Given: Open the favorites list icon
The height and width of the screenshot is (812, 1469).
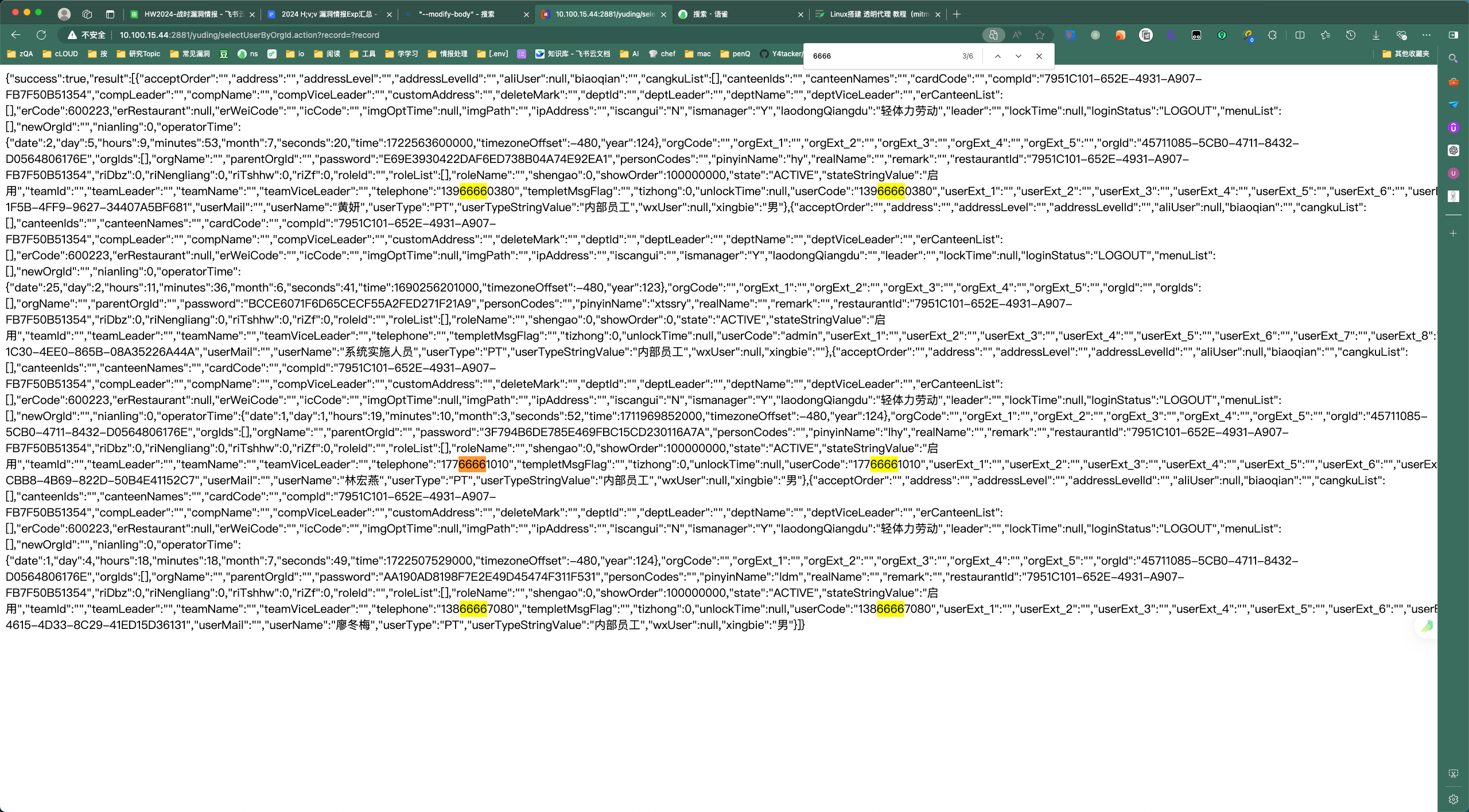Looking at the screenshot, I should coord(1325,35).
